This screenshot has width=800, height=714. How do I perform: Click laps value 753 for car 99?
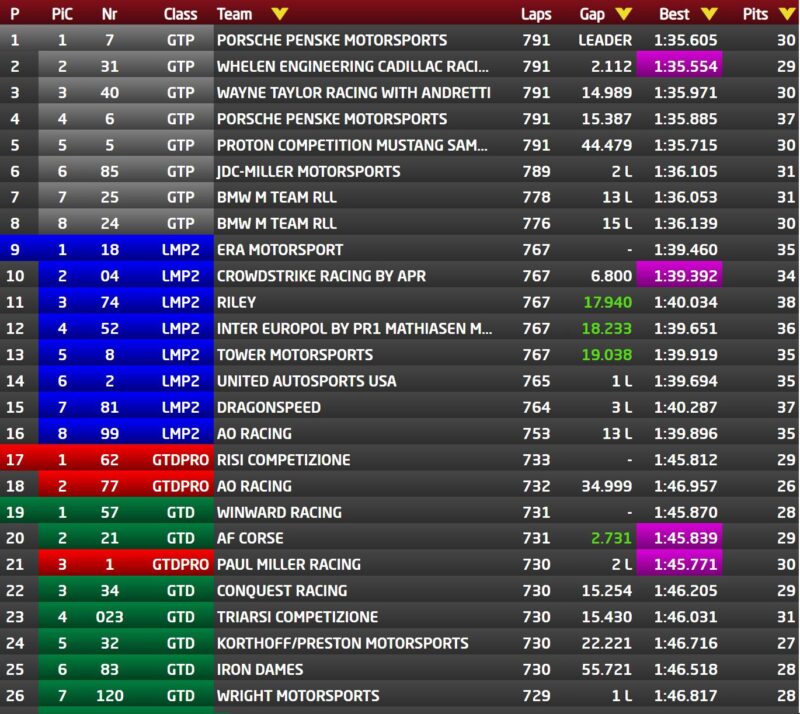[x=536, y=433]
